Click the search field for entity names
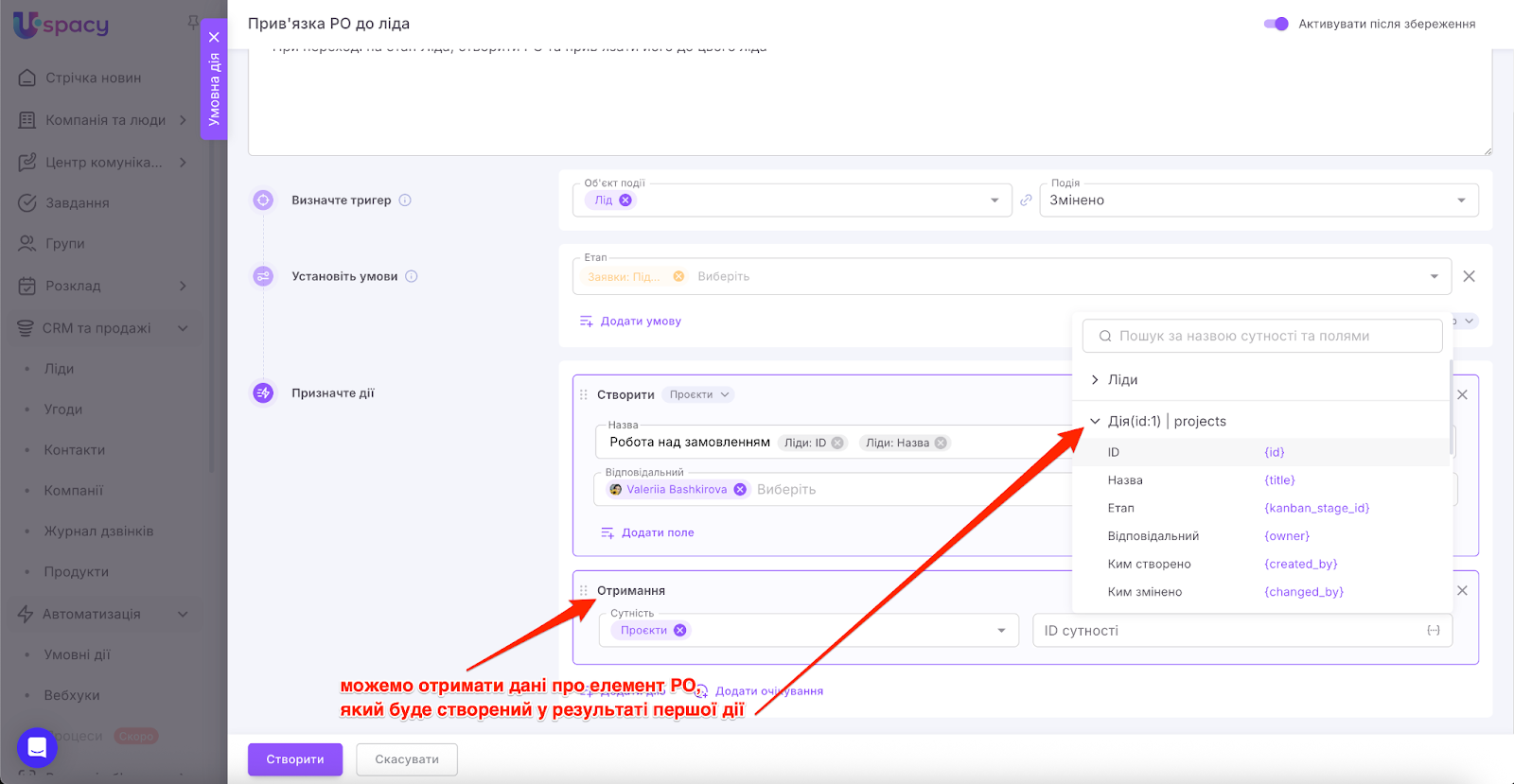Screen dimensions: 1514x784 click(1261, 337)
